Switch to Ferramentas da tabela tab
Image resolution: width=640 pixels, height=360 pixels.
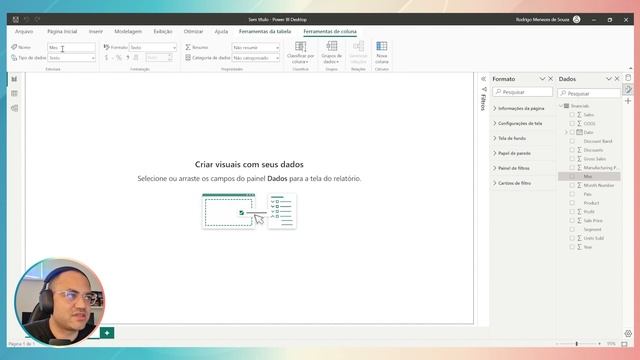[265, 31]
